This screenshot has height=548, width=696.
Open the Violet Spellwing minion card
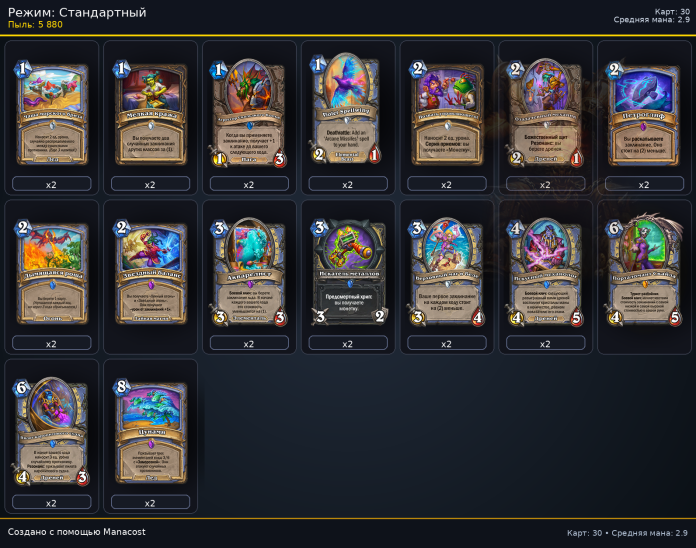point(348,109)
